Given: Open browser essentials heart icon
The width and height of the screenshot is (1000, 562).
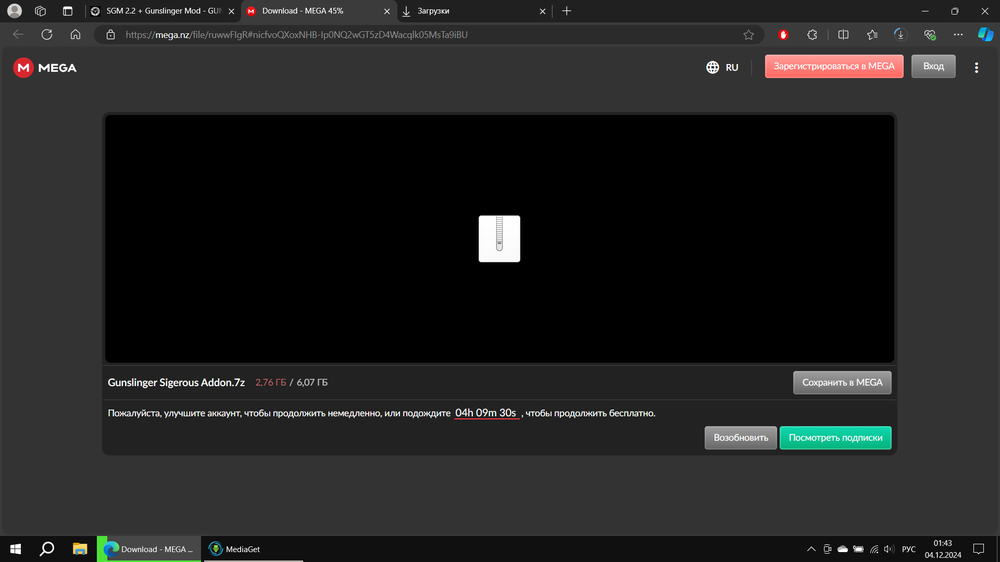Looking at the screenshot, I should [929, 34].
